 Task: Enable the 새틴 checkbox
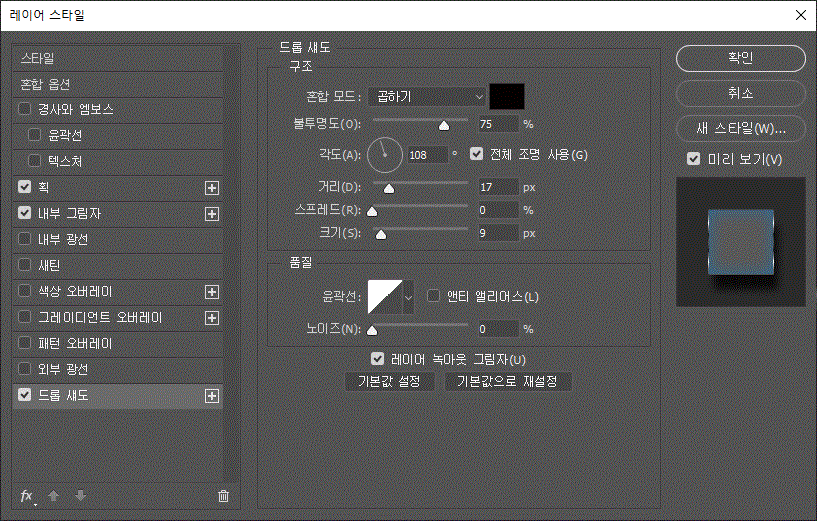pyautogui.click(x=24, y=265)
